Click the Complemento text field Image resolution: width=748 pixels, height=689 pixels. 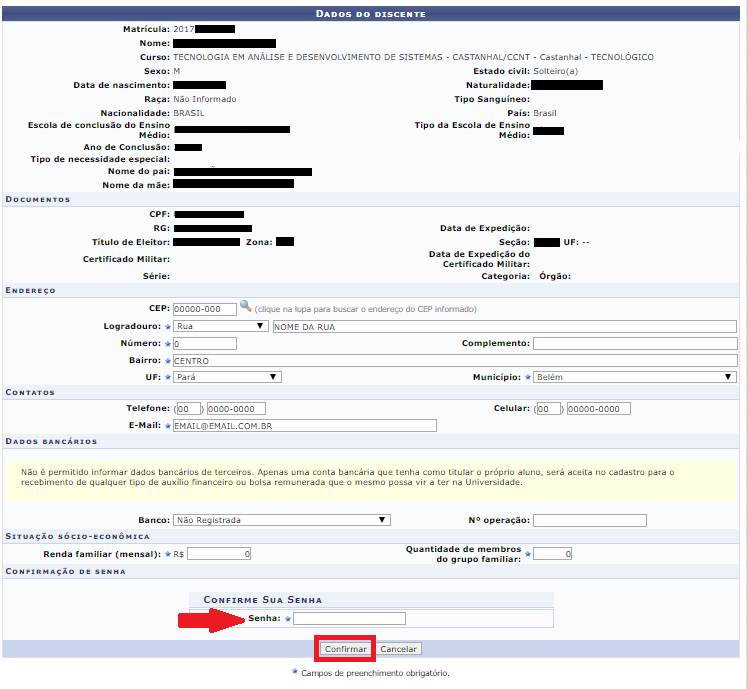634,343
